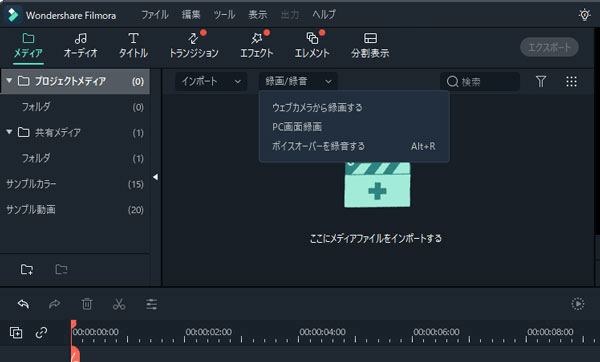Viewport: 600px width, 362px height.
Task: Click the sliders edit settings icon
Action: pos(152,304)
